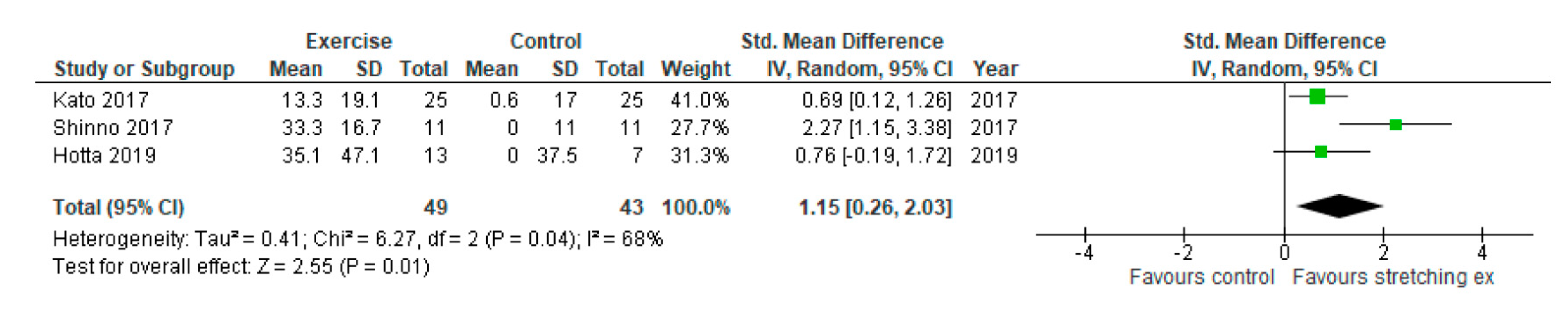Click the 'Favours stretching ex' axis label
The height and width of the screenshot is (324, 1568).
(1393, 277)
